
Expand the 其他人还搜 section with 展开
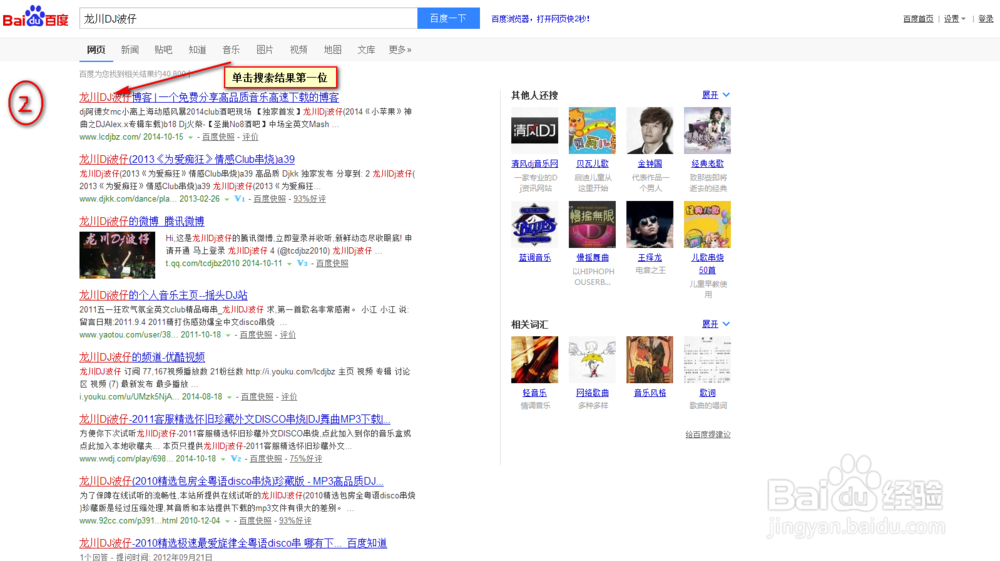pyautogui.click(x=716, y=95)
